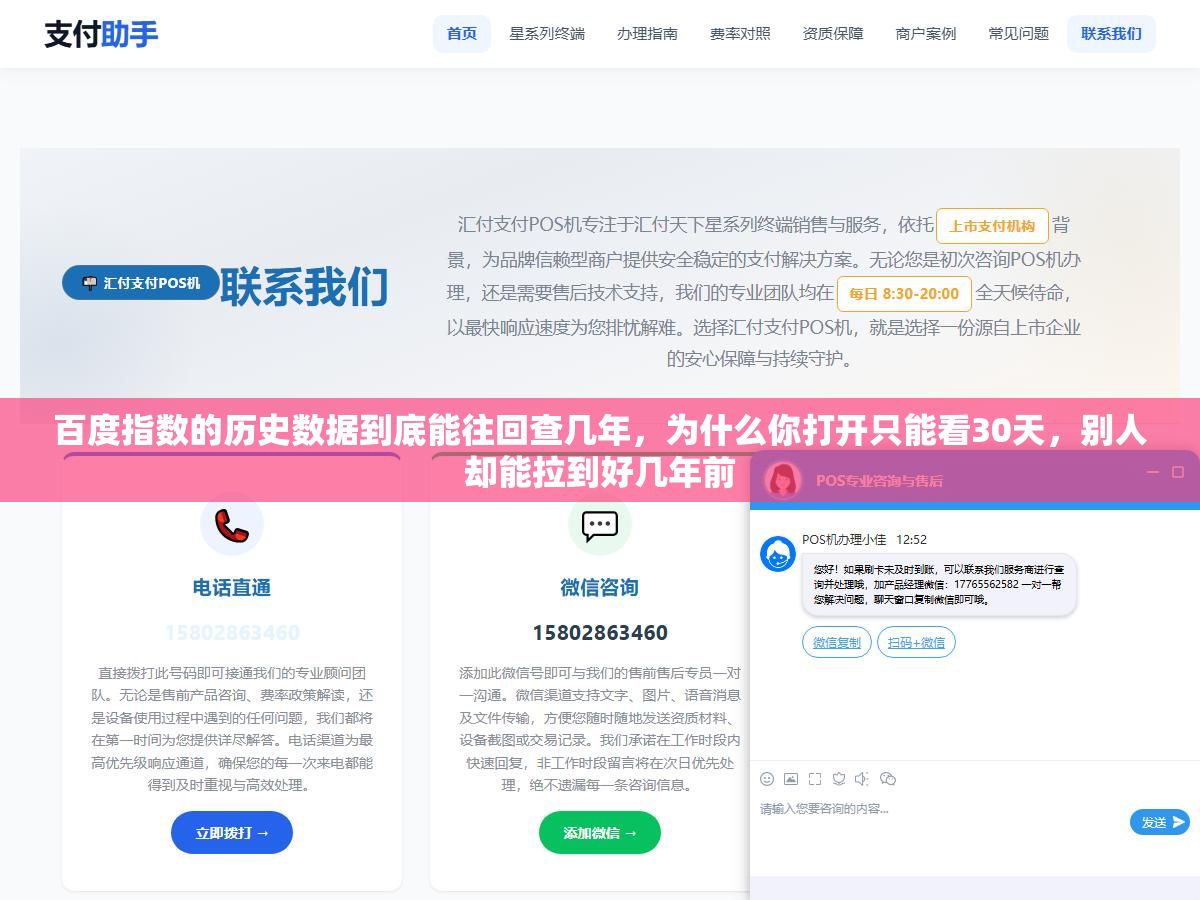Click the 12:52 message timestamp
The height and width of the screenshot is (900, 1200).
[911, 539]
